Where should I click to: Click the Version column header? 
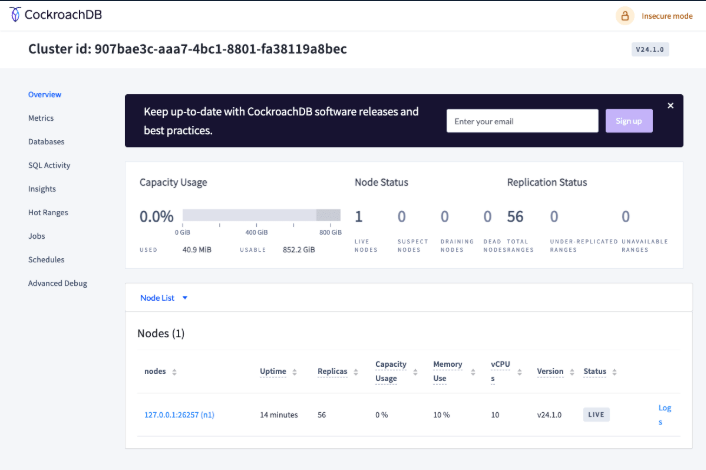click(x=550, y=371)
